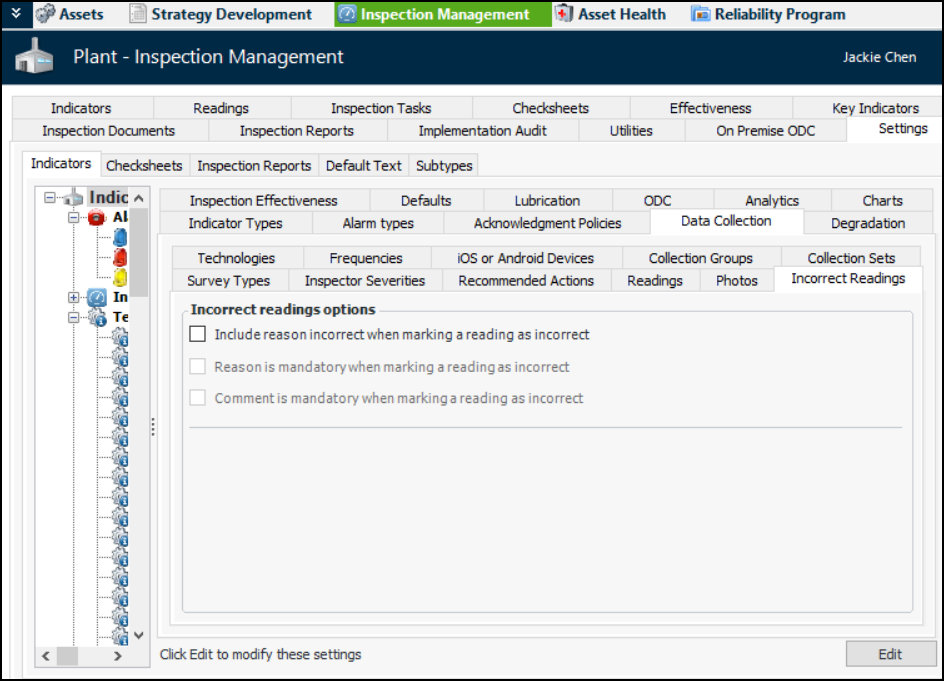This screenshot has width=944, height=681.
Task: Expand the In tree node
Action: (73, 297)
